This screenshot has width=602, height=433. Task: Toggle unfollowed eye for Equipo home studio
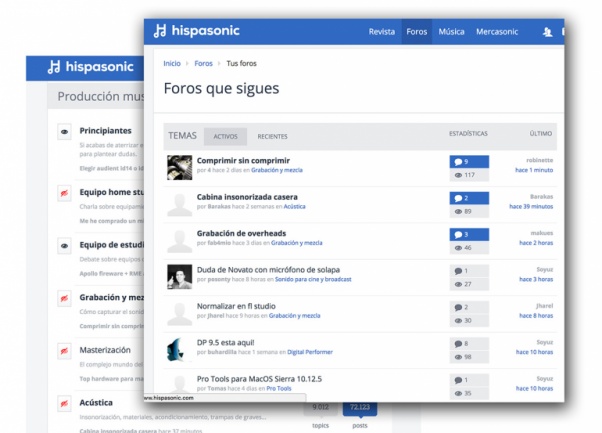coord(64,193)
